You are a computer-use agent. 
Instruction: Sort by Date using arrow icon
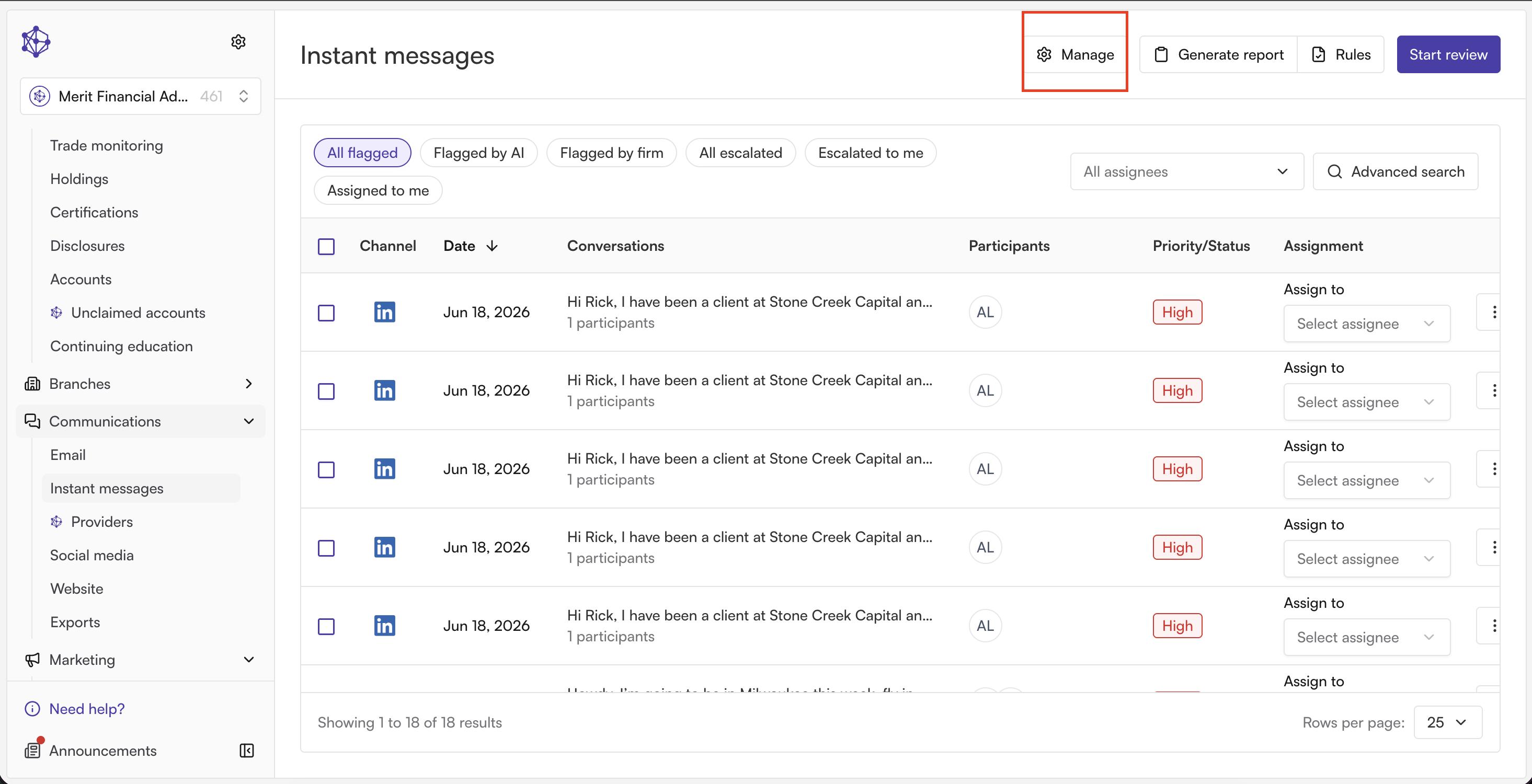pos(492,246)
